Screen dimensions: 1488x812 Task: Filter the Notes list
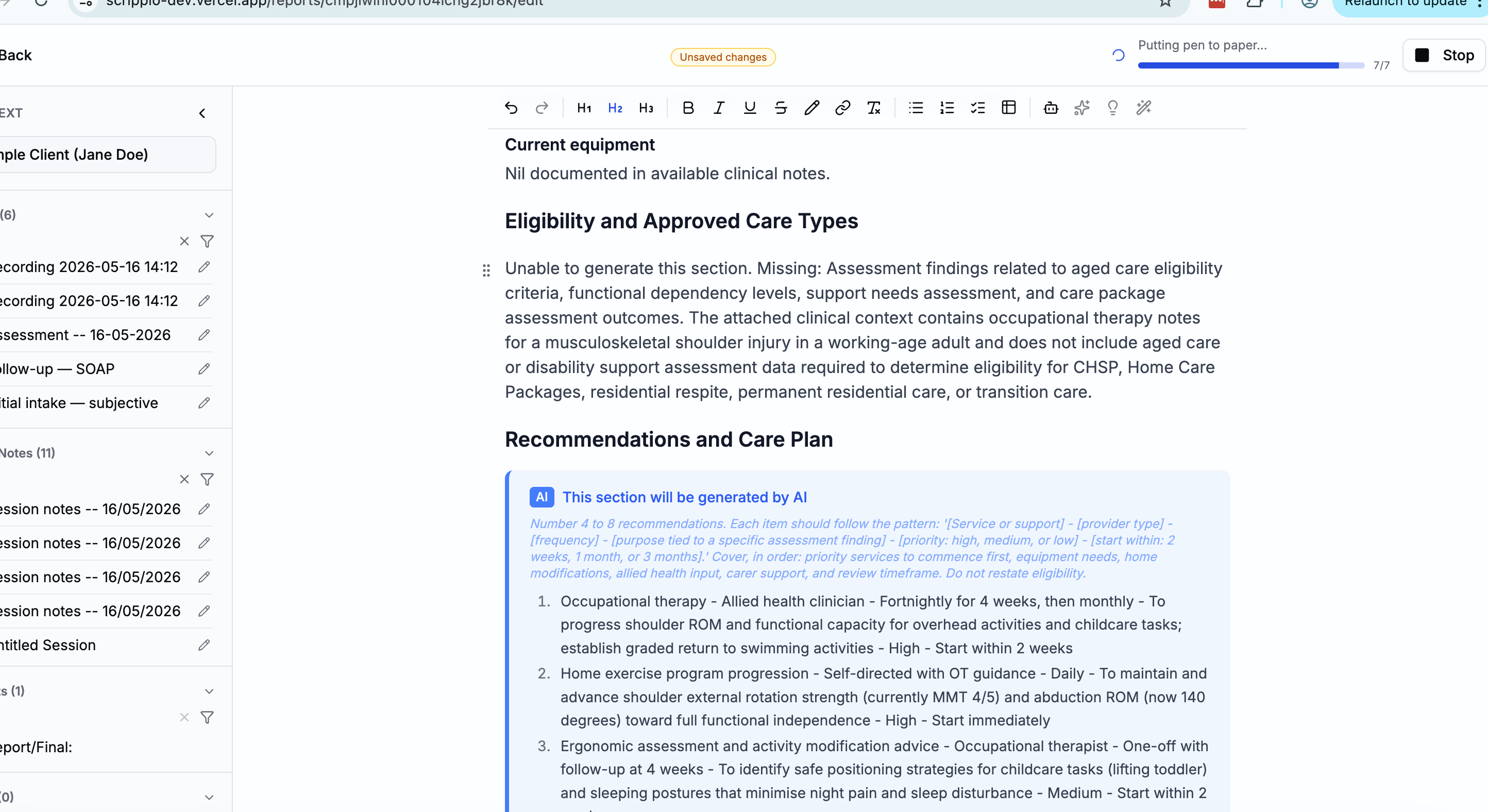(x=207, y=479)
